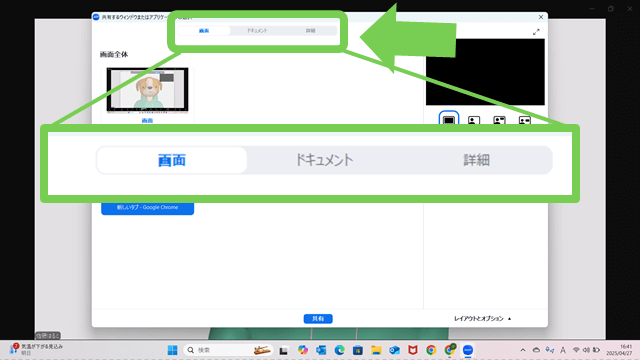Viewport: 640px width, 360px height.
Task: Open Outlook from the taskbar
Action: tap(321, 350)
